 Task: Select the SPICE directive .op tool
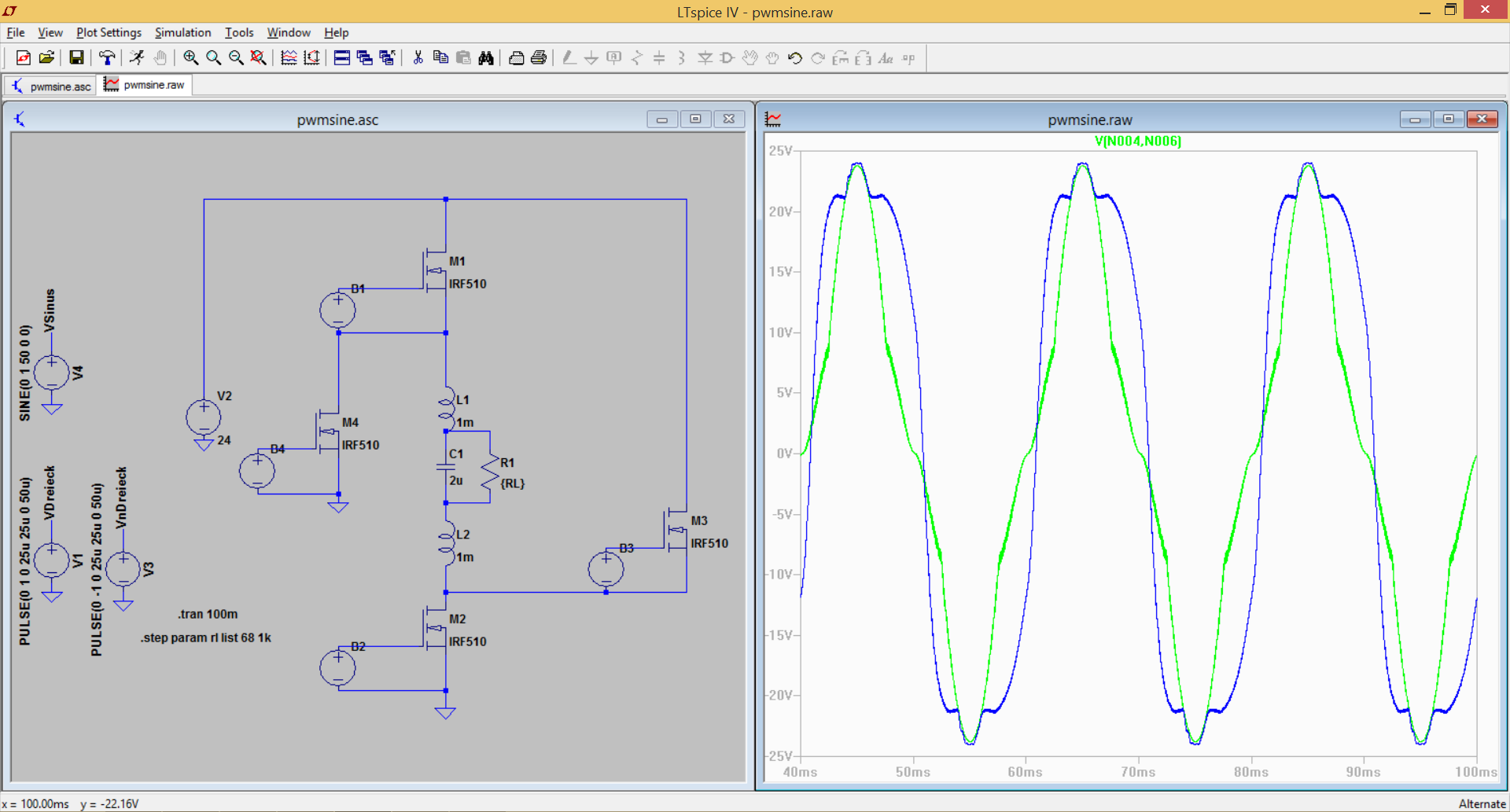point(908,57)
